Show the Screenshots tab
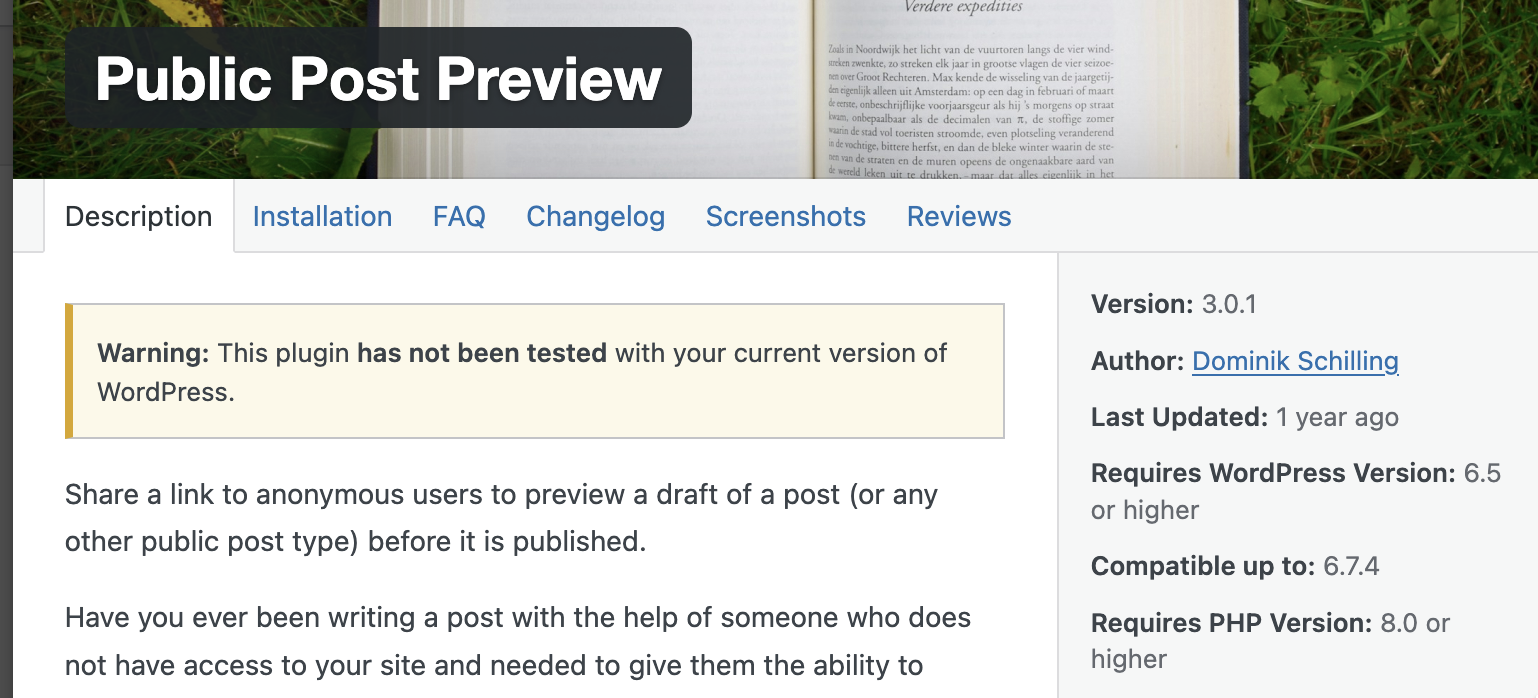This screenshot has width=1538, height=698. click(785, 217)
